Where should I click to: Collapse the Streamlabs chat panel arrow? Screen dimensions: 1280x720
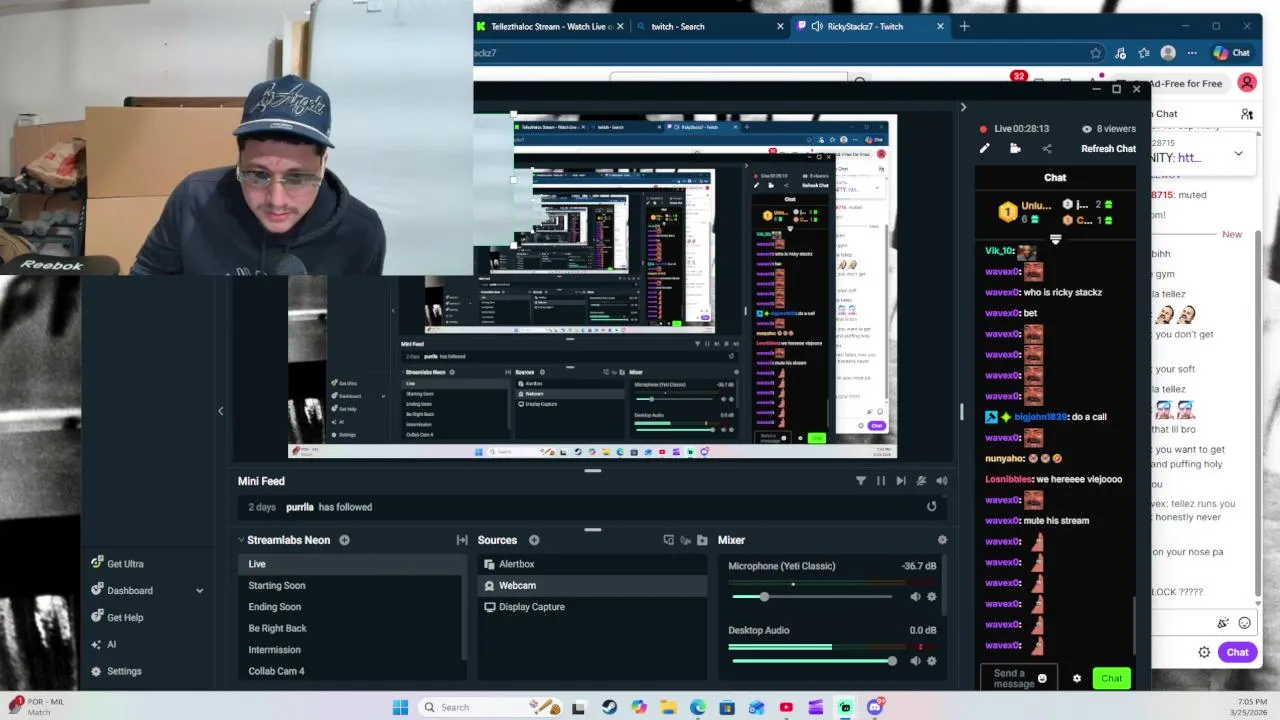pyautogui.click(x=963, y=107)
